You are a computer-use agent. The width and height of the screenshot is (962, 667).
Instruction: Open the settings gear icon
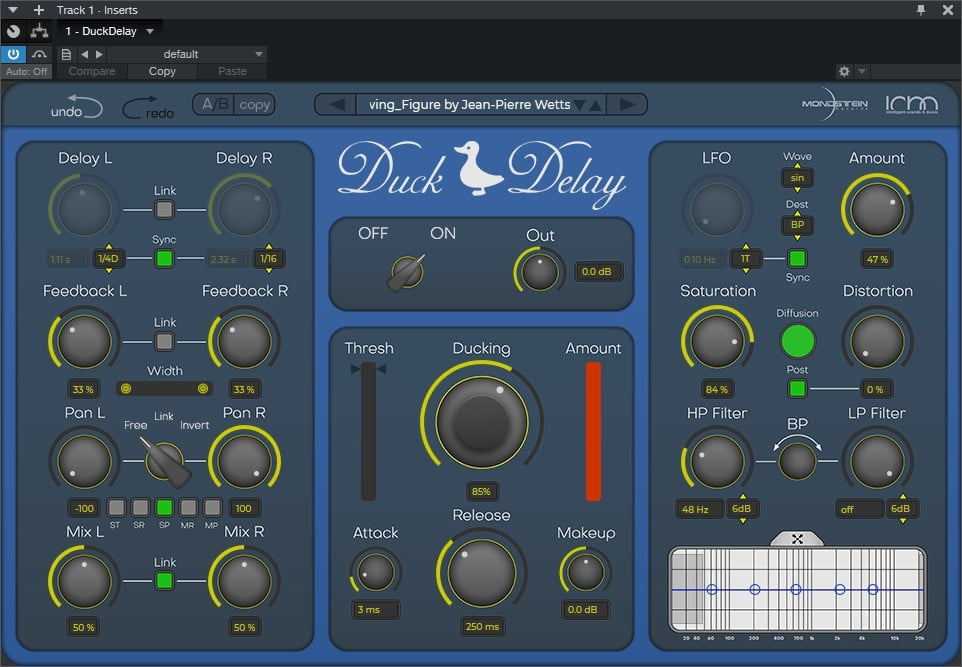[x=844, y=71]
